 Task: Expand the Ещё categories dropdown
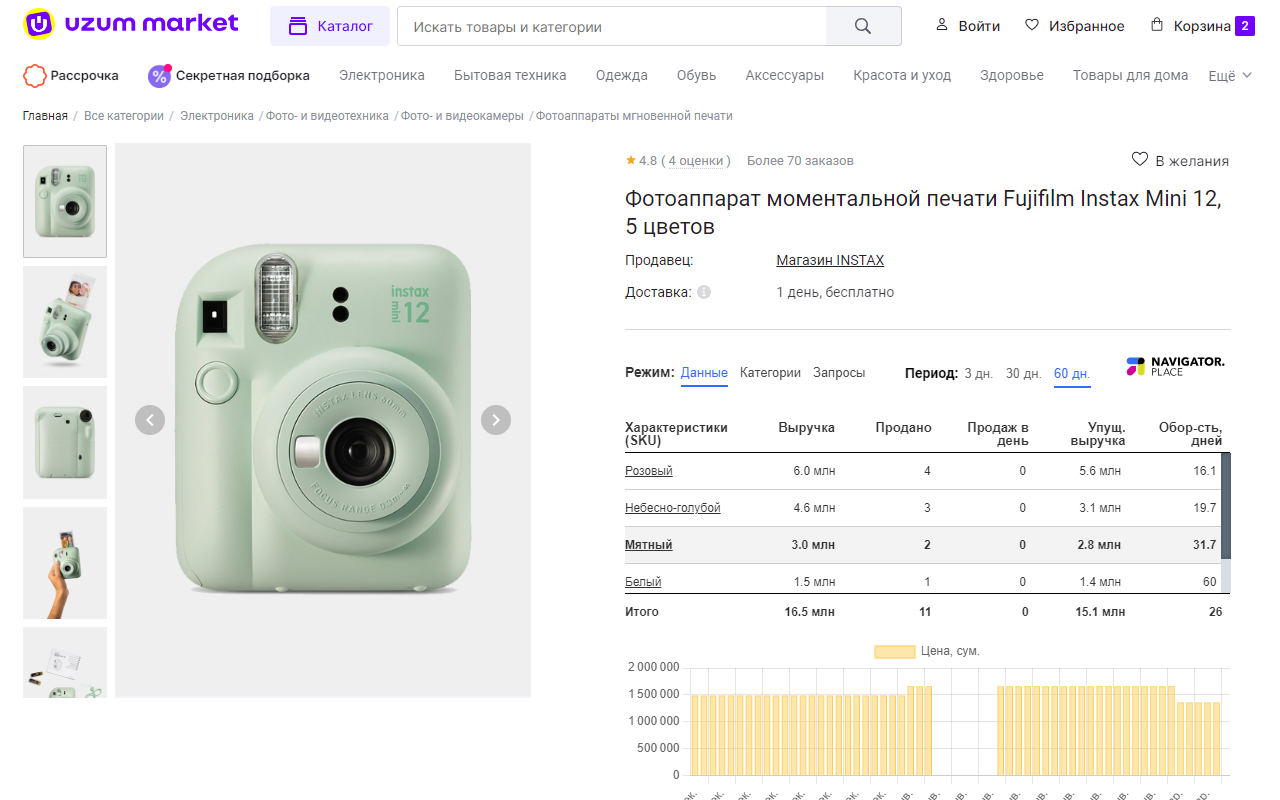[1230, 75]
